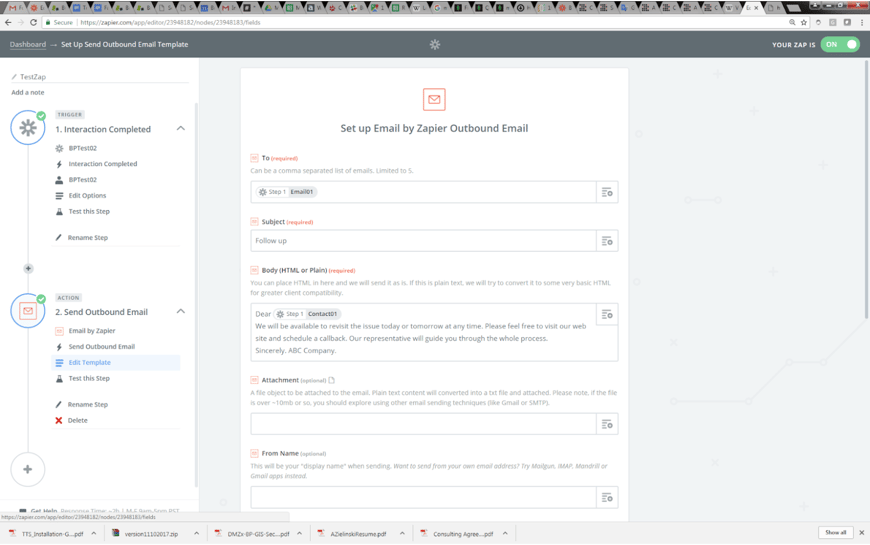
Task: Click the empty Attachment field
Action: point(423,425)
